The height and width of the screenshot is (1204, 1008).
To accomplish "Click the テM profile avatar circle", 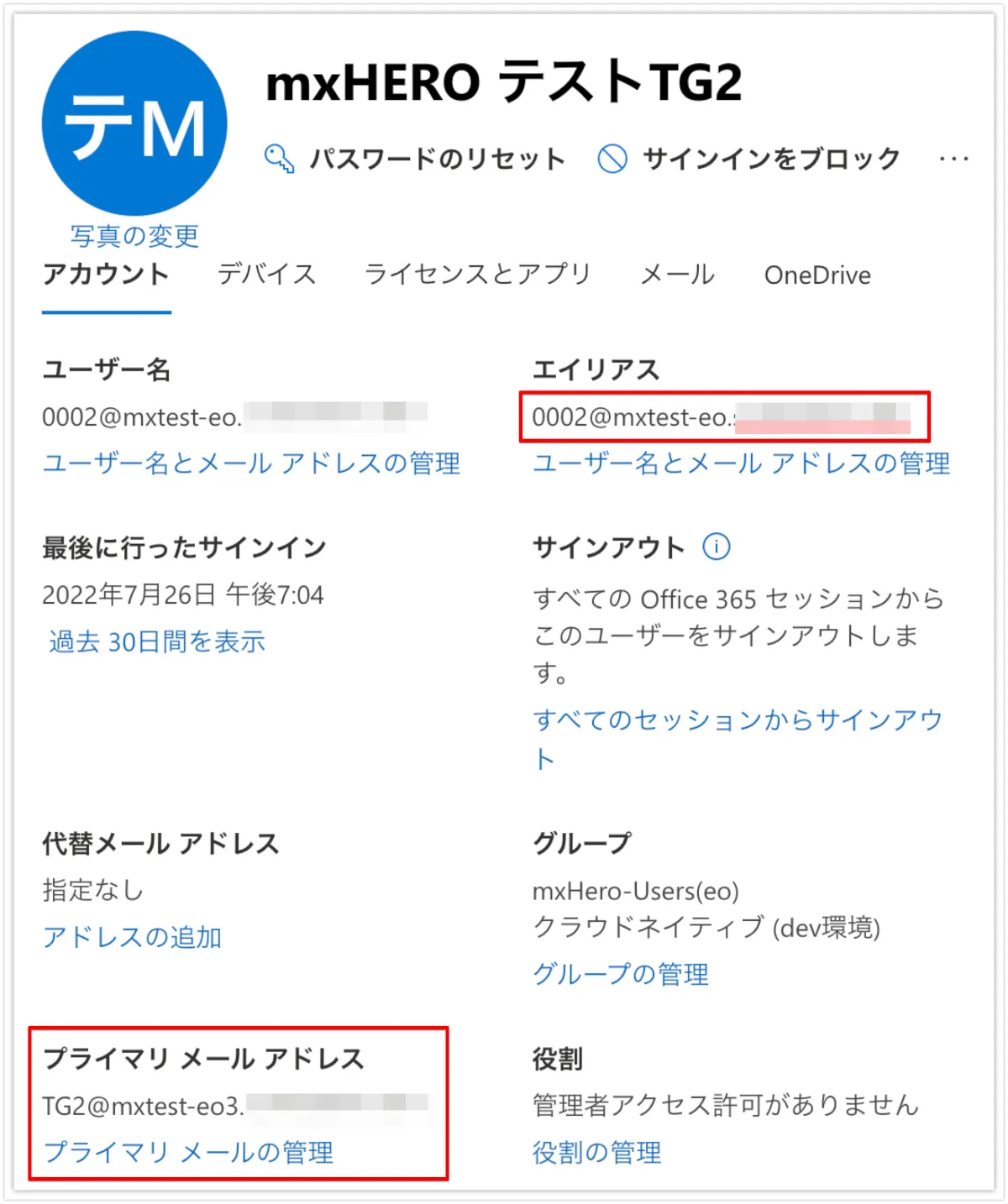I will point(134,124).
